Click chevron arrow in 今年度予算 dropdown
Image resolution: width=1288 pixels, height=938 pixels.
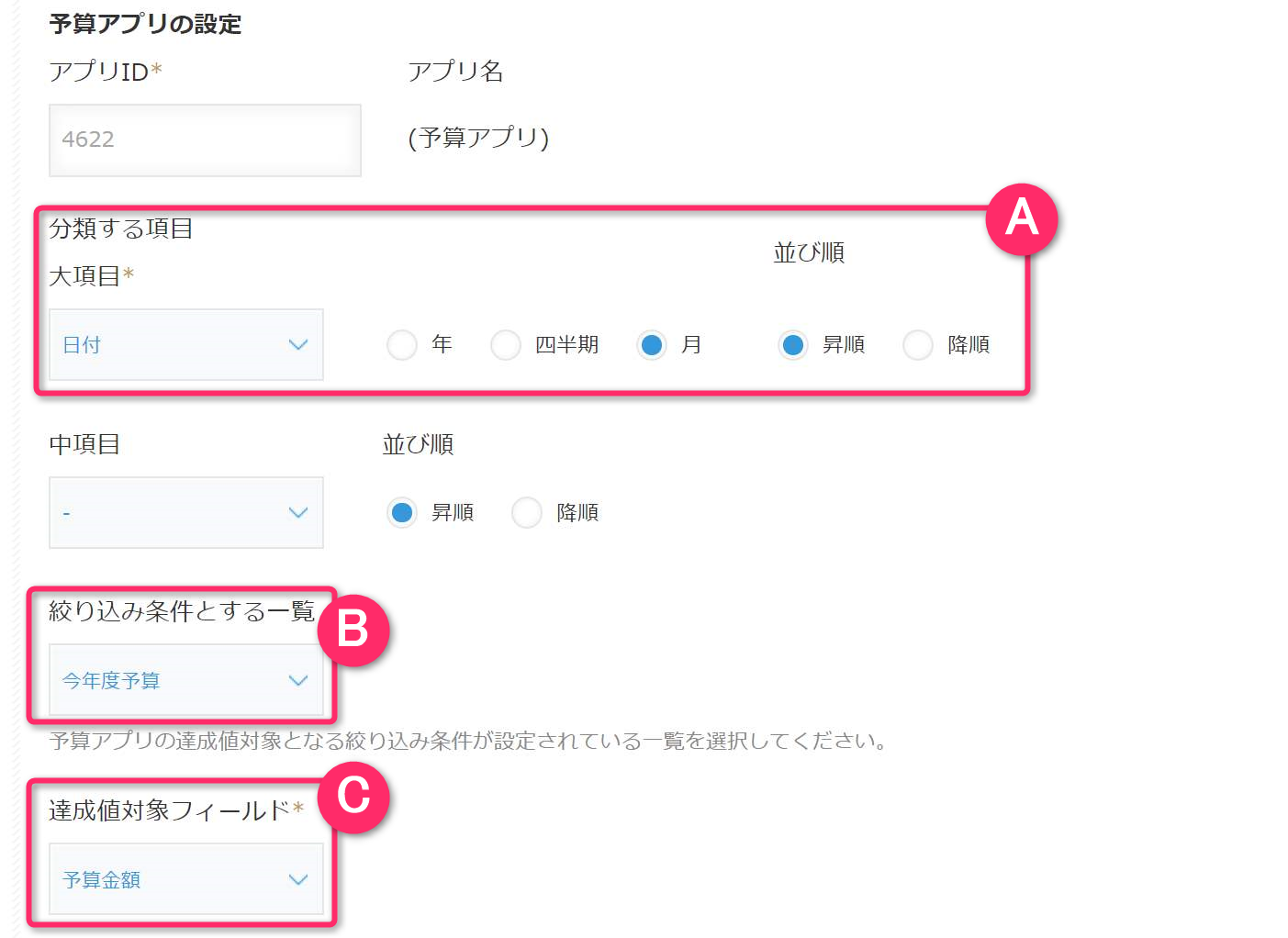[297, 680]
